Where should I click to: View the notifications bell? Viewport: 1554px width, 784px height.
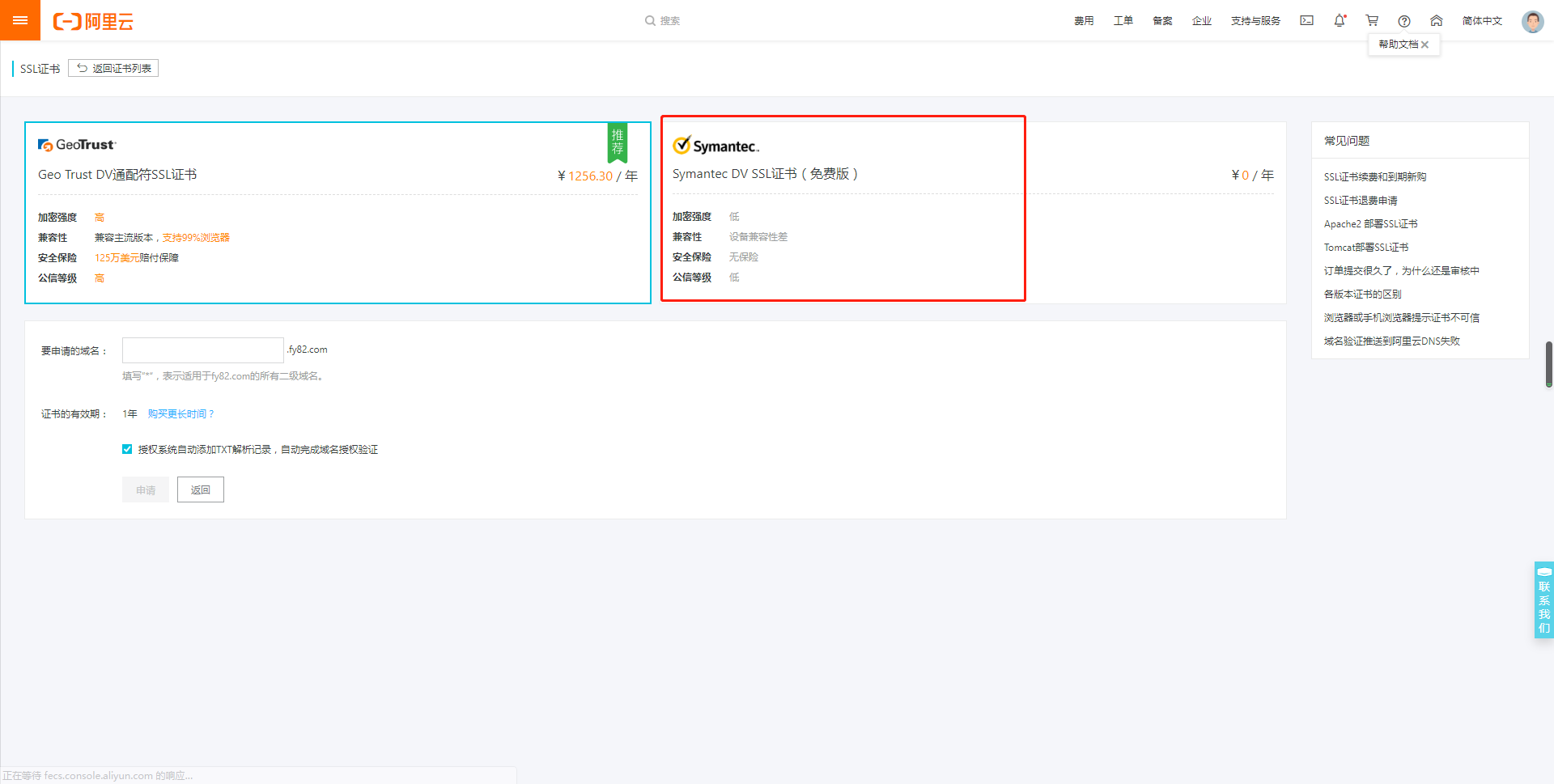1340,20
